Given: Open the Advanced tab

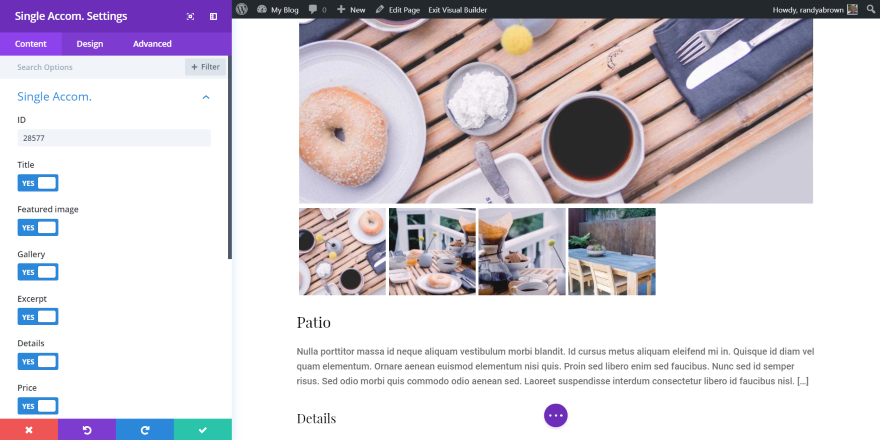Looking at the screenshot, I should click(152, 44).
